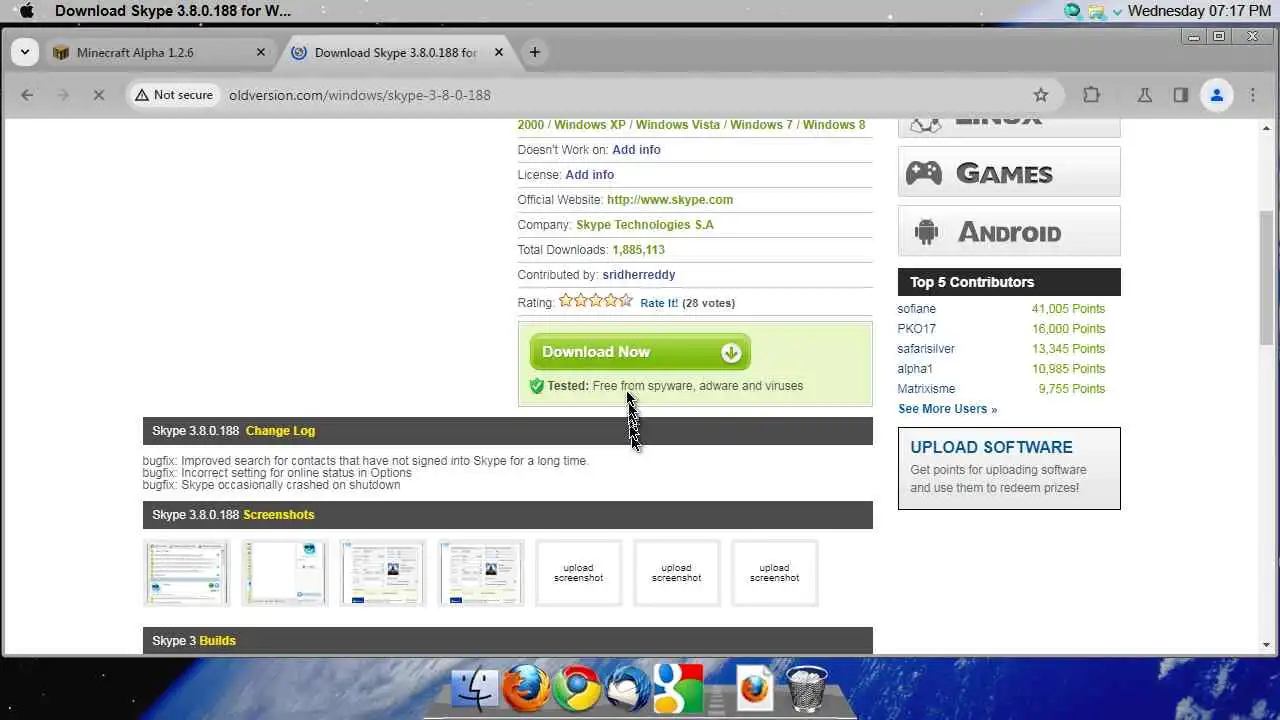Screen dimensions: 1280x720
Task: Click the See More Users link
Action: 947,409
